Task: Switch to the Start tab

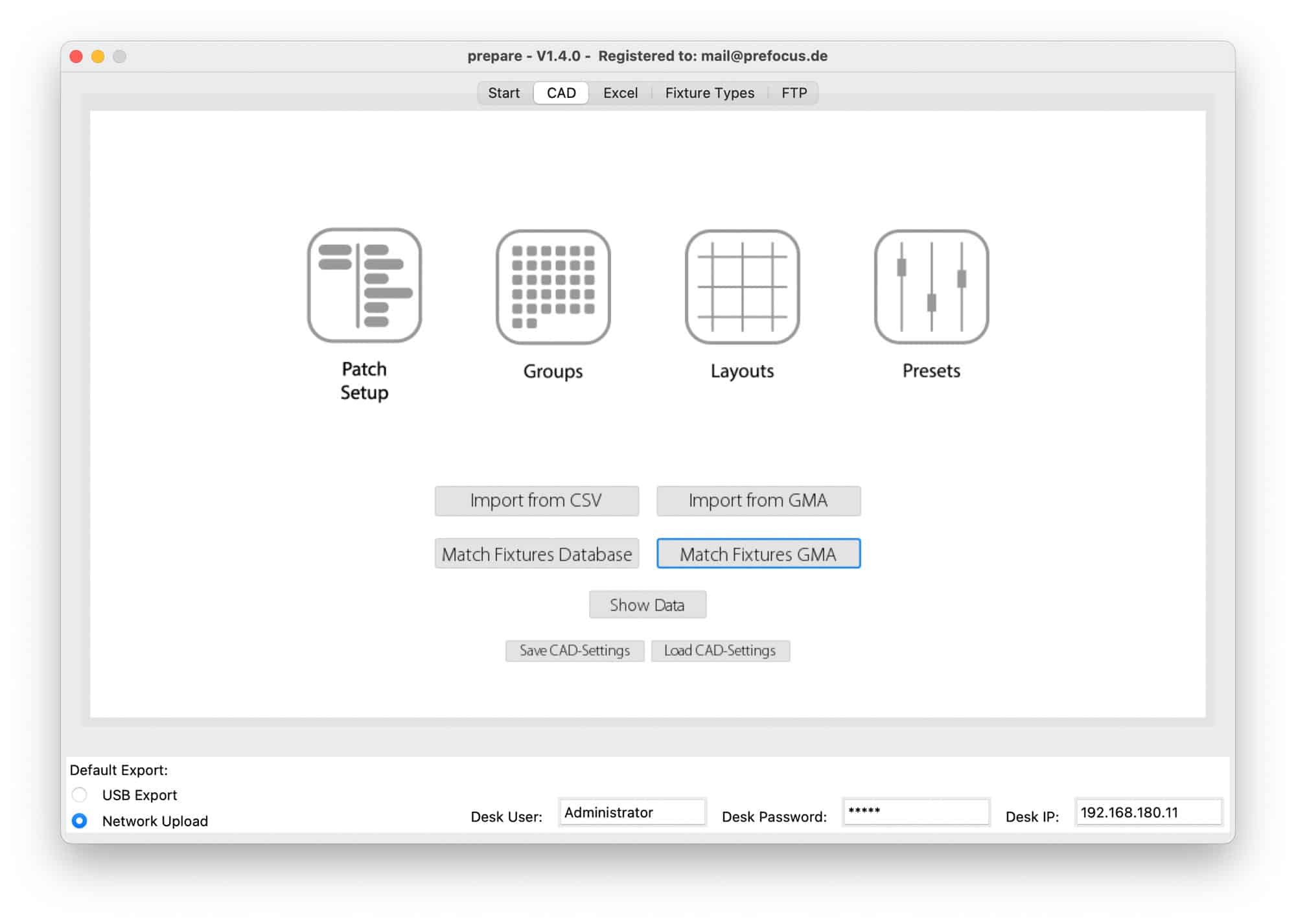Action: click(503, 93)
